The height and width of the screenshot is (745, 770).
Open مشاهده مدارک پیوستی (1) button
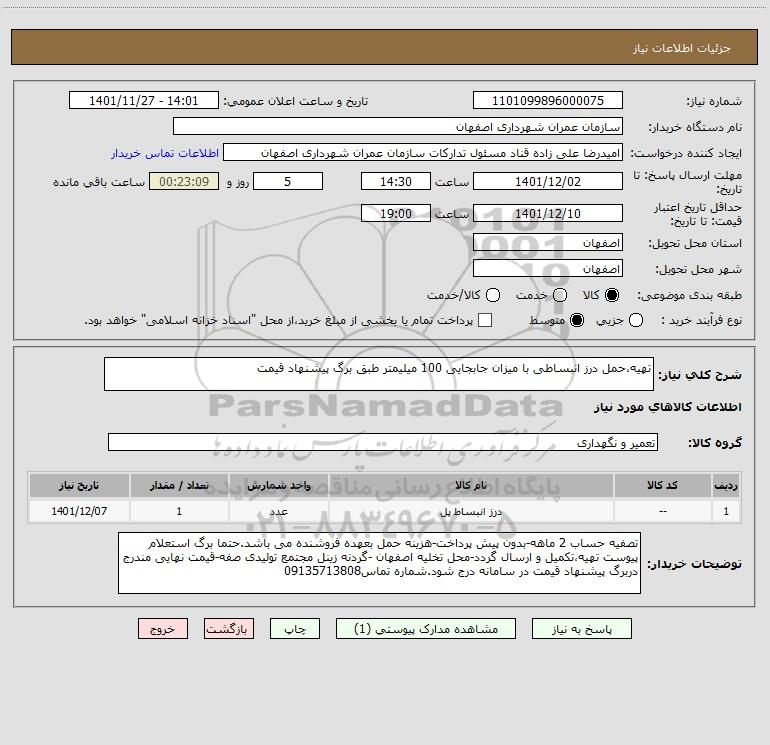426,629
